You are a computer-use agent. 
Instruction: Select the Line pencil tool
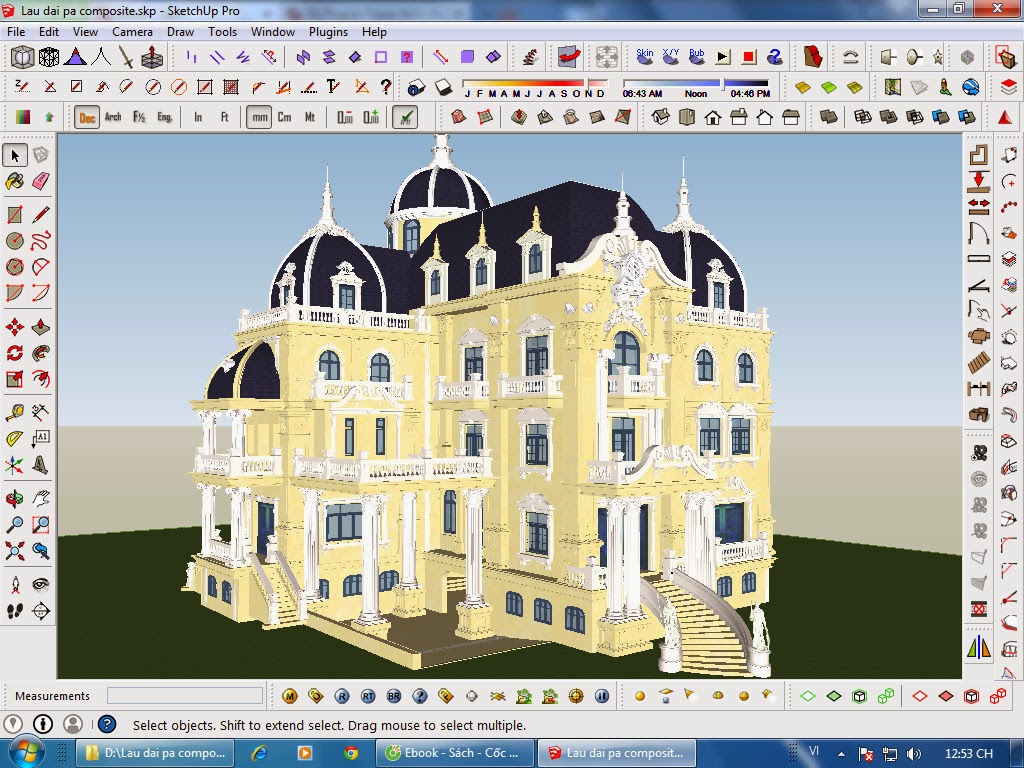[x=40, y=214]
